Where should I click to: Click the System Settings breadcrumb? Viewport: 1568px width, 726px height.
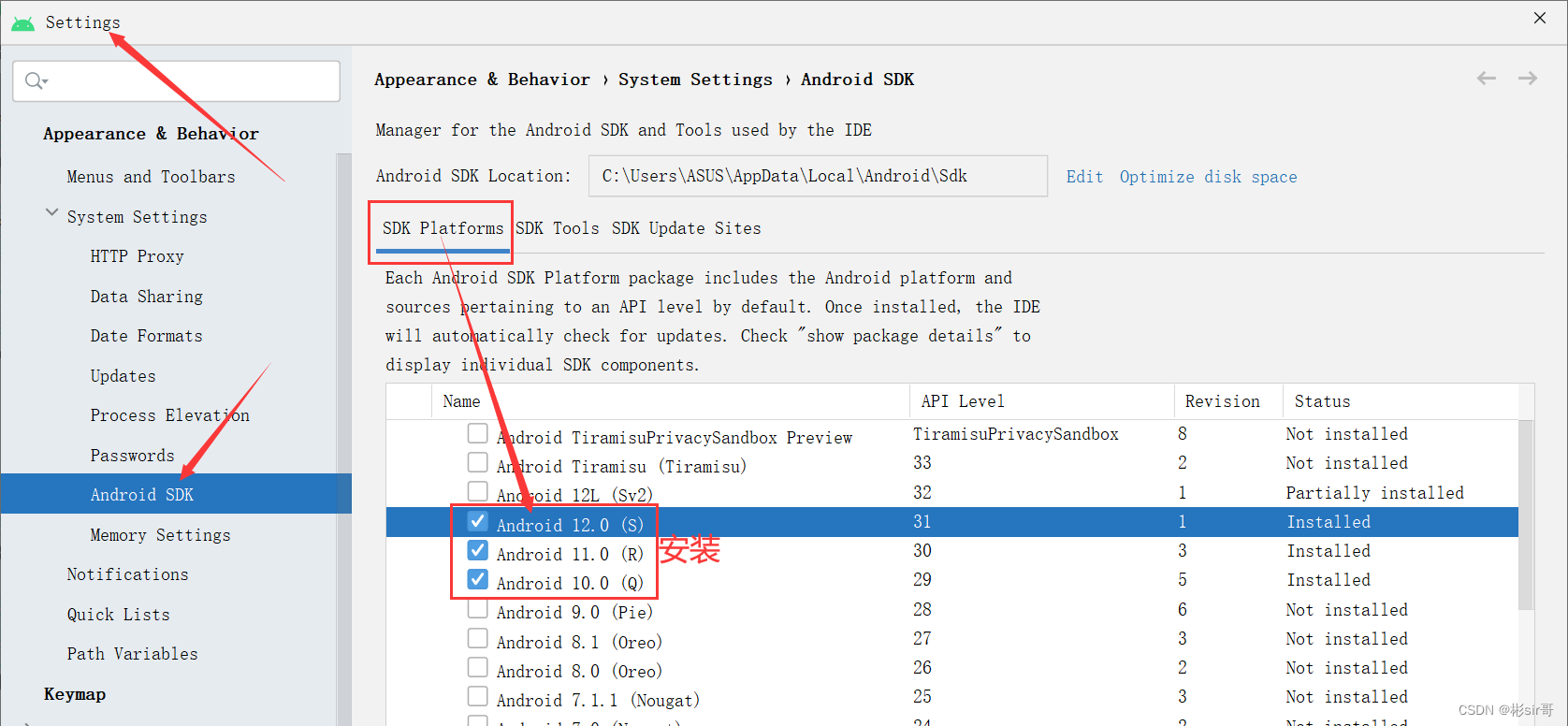coord(696,80)
